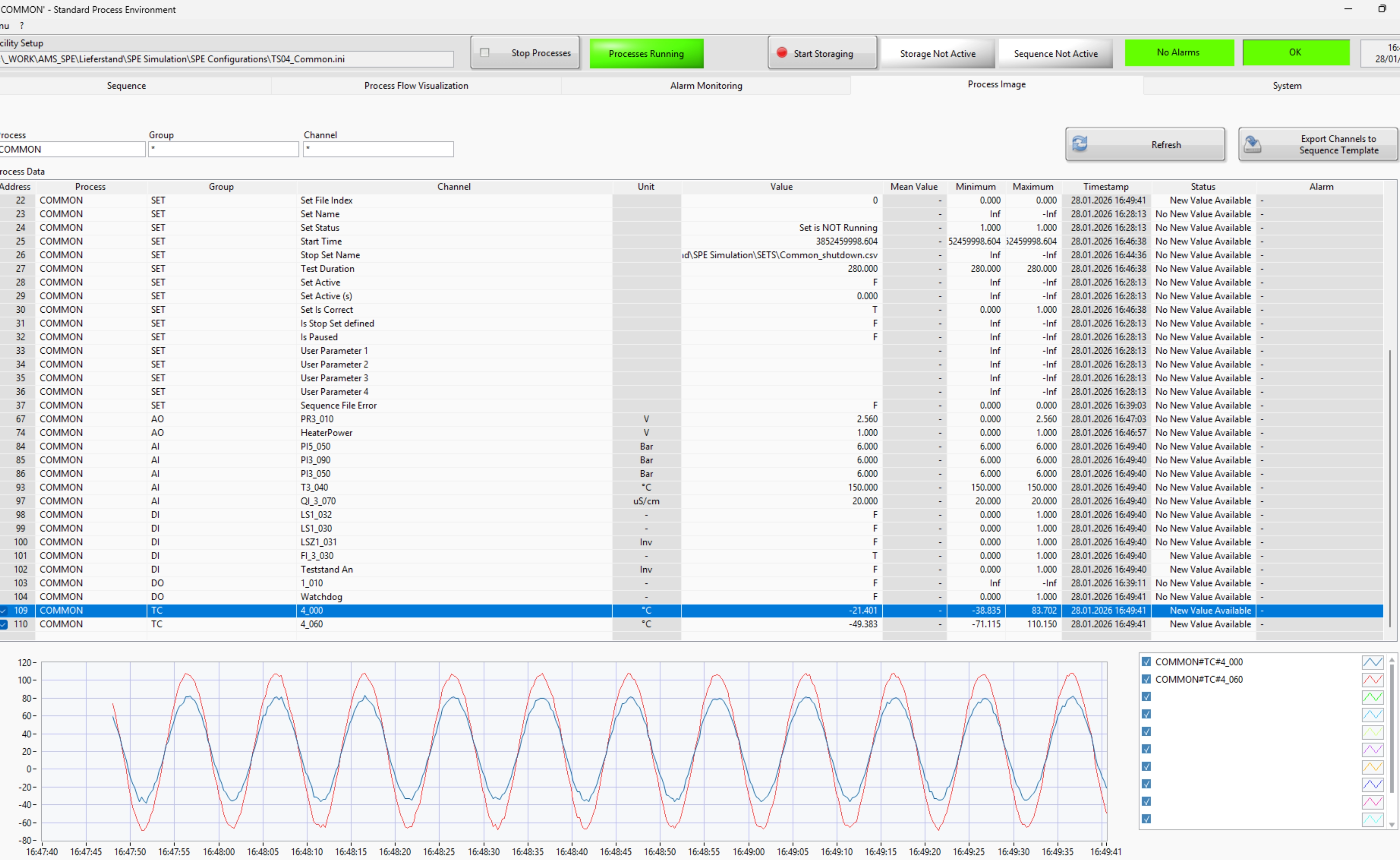Click the Refresh arrows icon
Viewport: 1400px width, 860px height.
pos(1079,143)
